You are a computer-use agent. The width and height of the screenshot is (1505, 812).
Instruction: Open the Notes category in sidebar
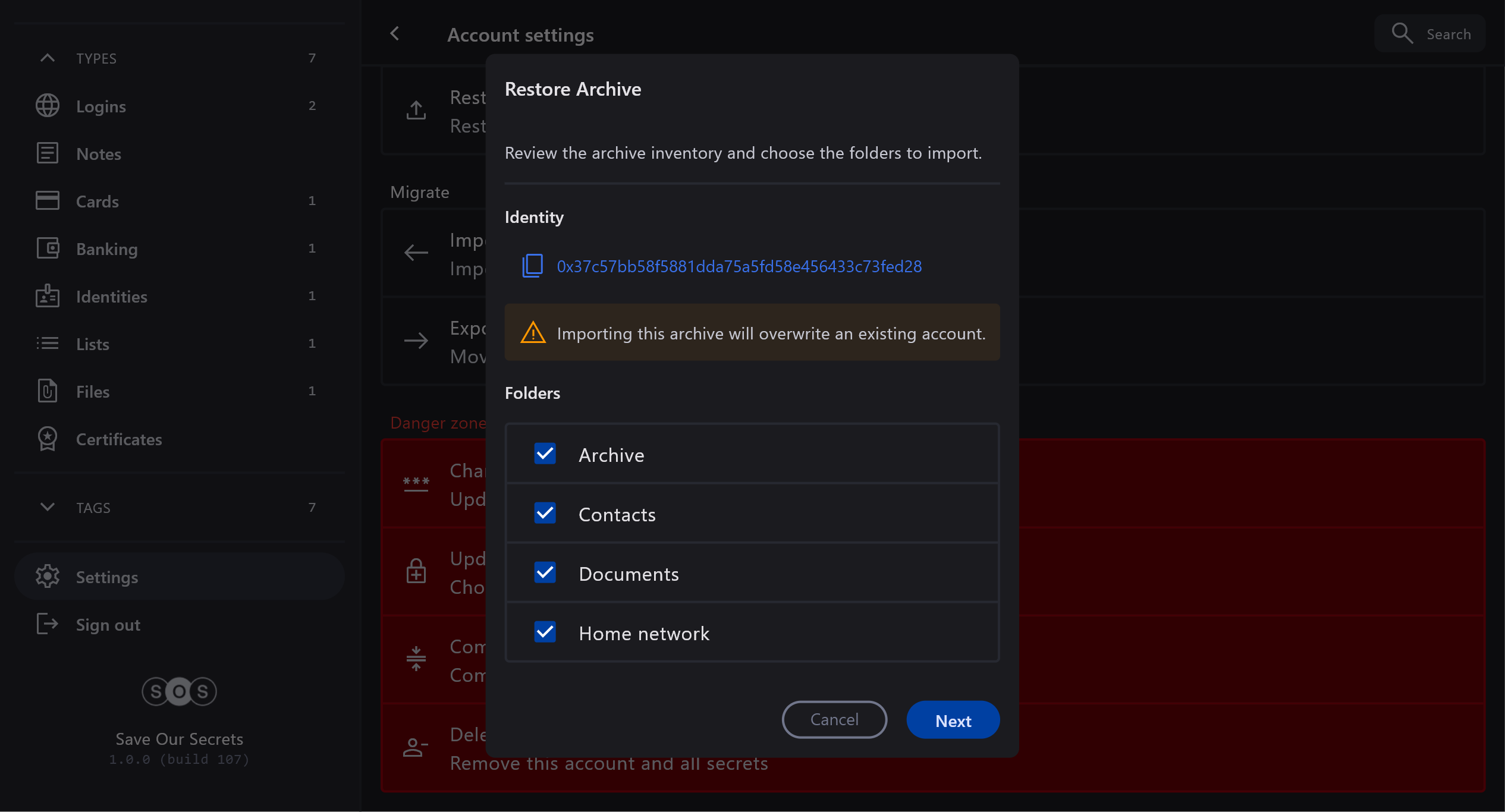(99, 154)
